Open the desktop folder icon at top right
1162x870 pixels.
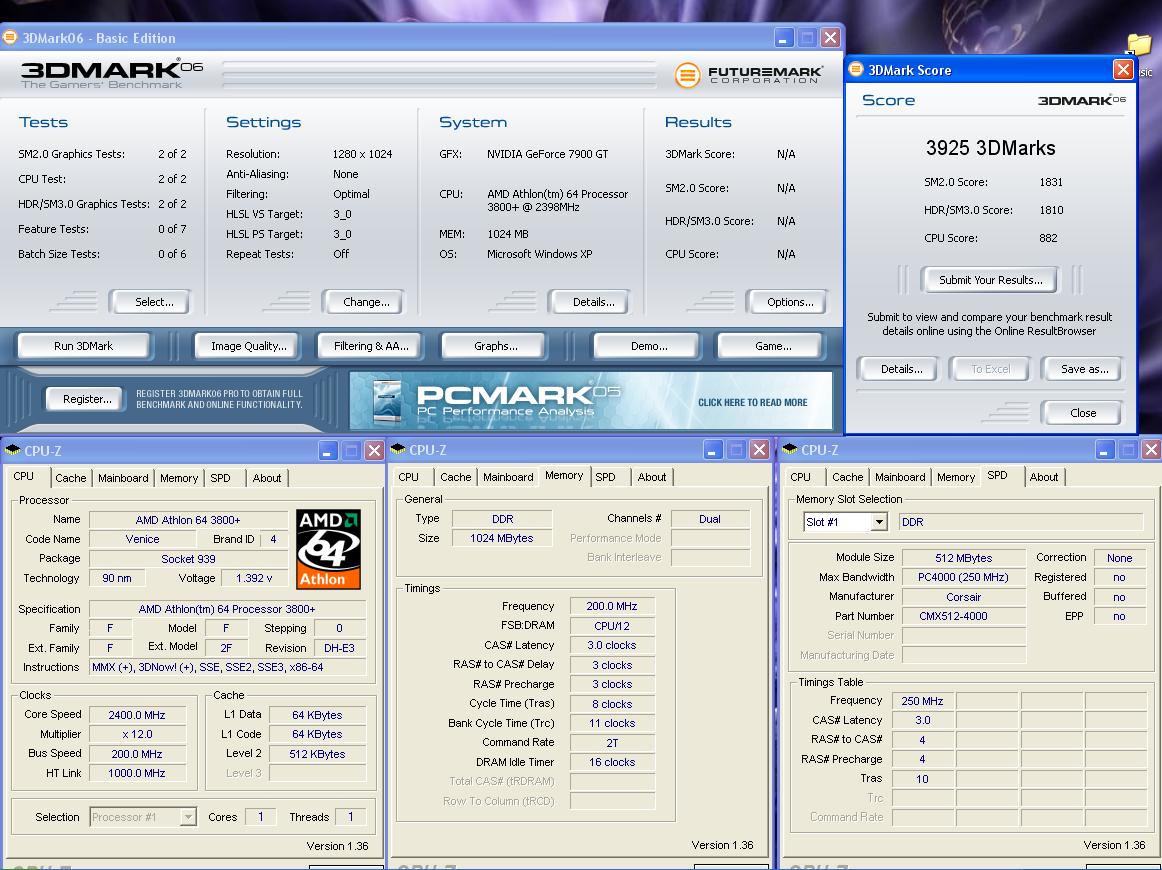1138,44
